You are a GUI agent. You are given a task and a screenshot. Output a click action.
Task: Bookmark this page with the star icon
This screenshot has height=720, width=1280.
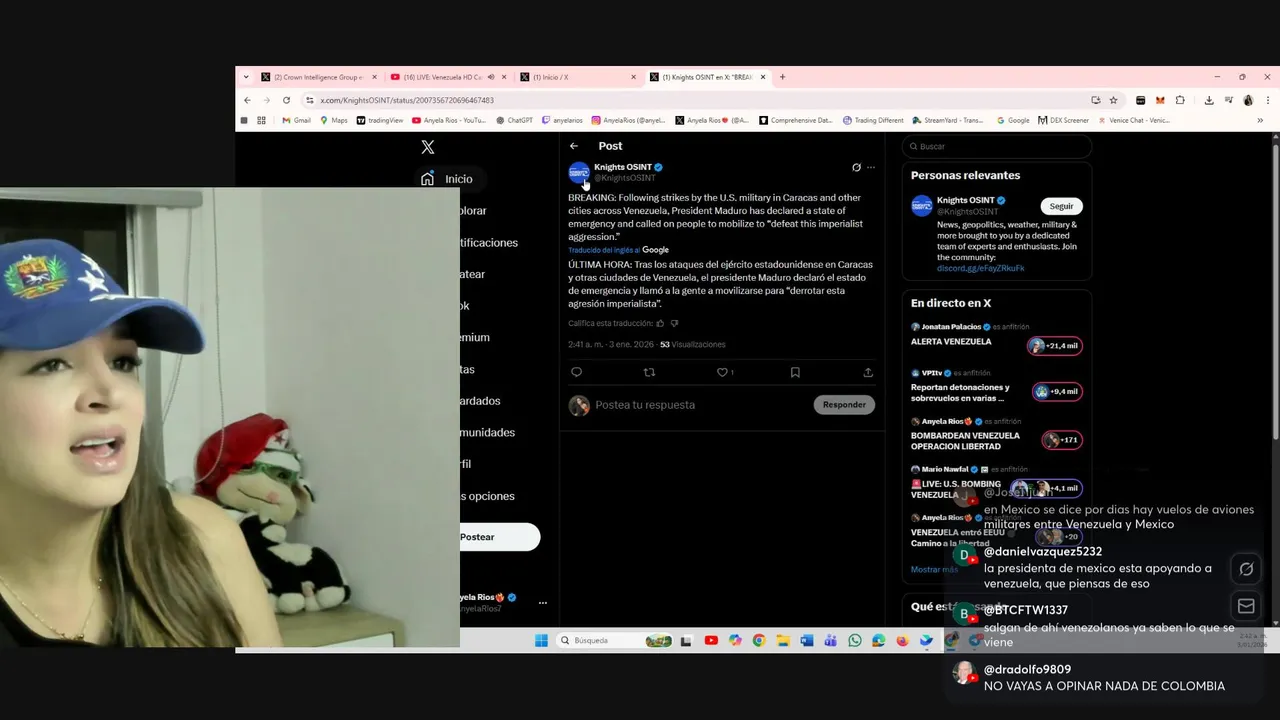pos(1113,100)
